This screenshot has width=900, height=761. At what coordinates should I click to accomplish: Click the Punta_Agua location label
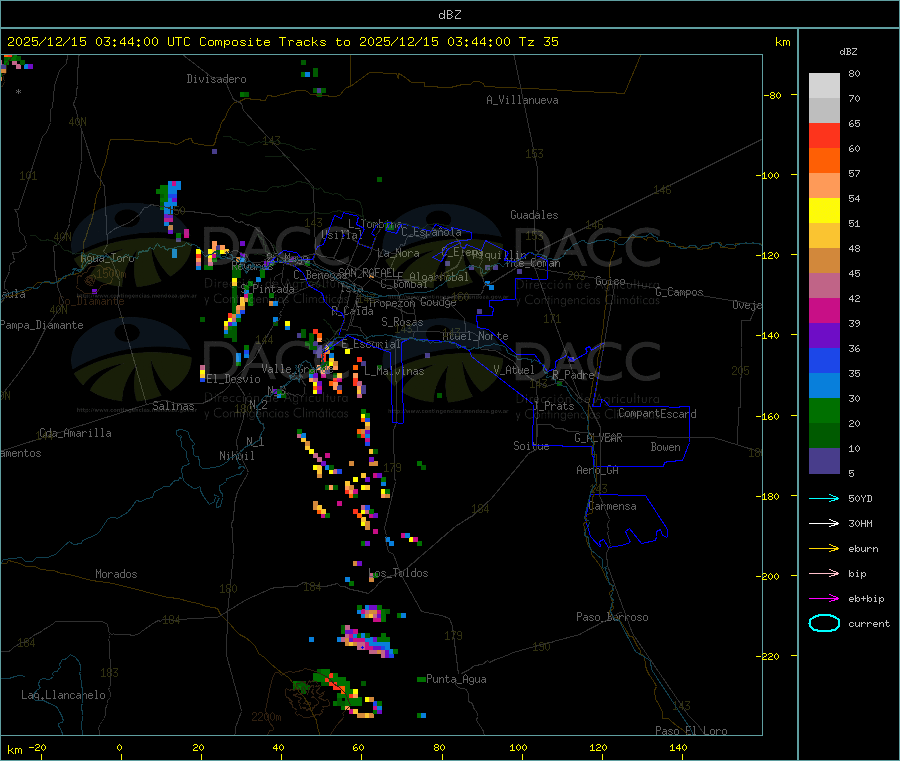pos(456,679)
